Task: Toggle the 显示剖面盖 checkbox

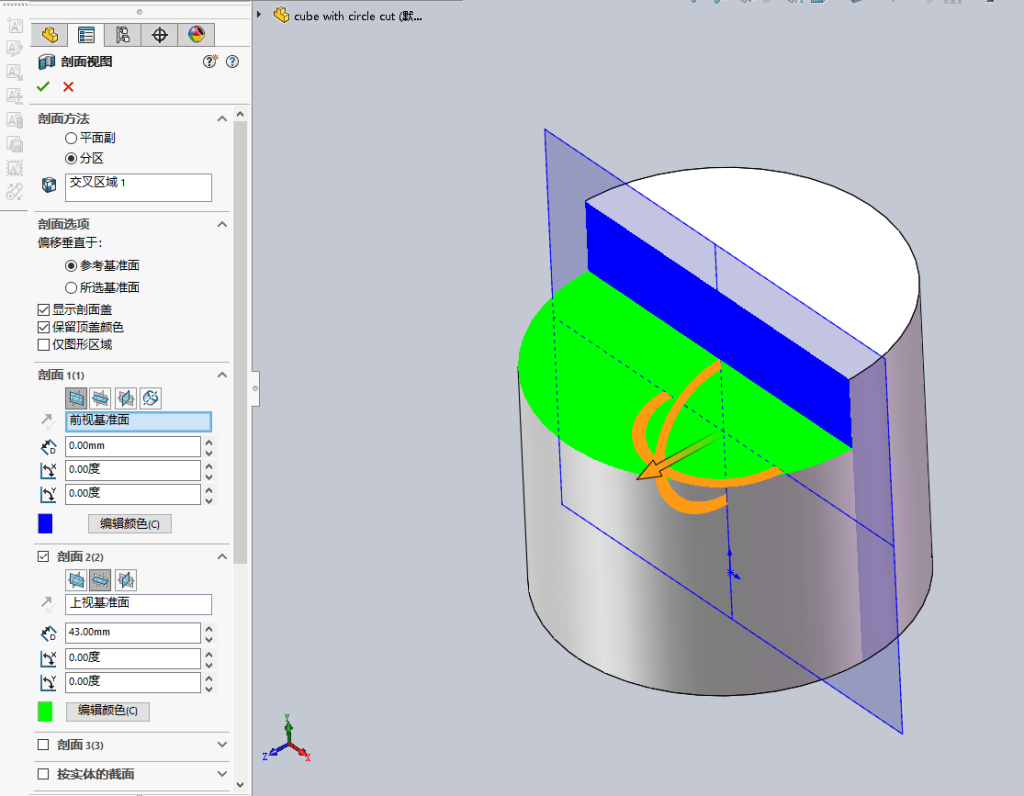Action: [x=44, y=310]
